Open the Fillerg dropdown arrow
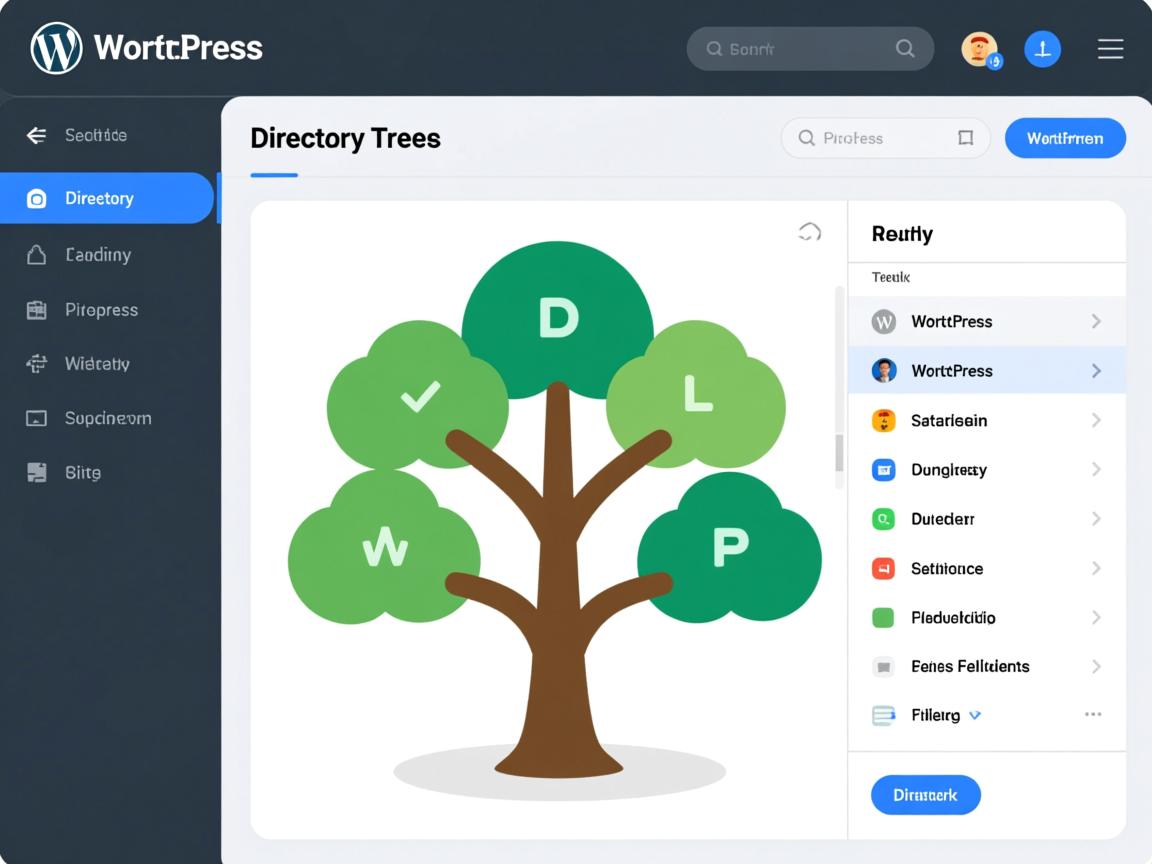Screen dimensions: 1152x864 coord(975,715)
